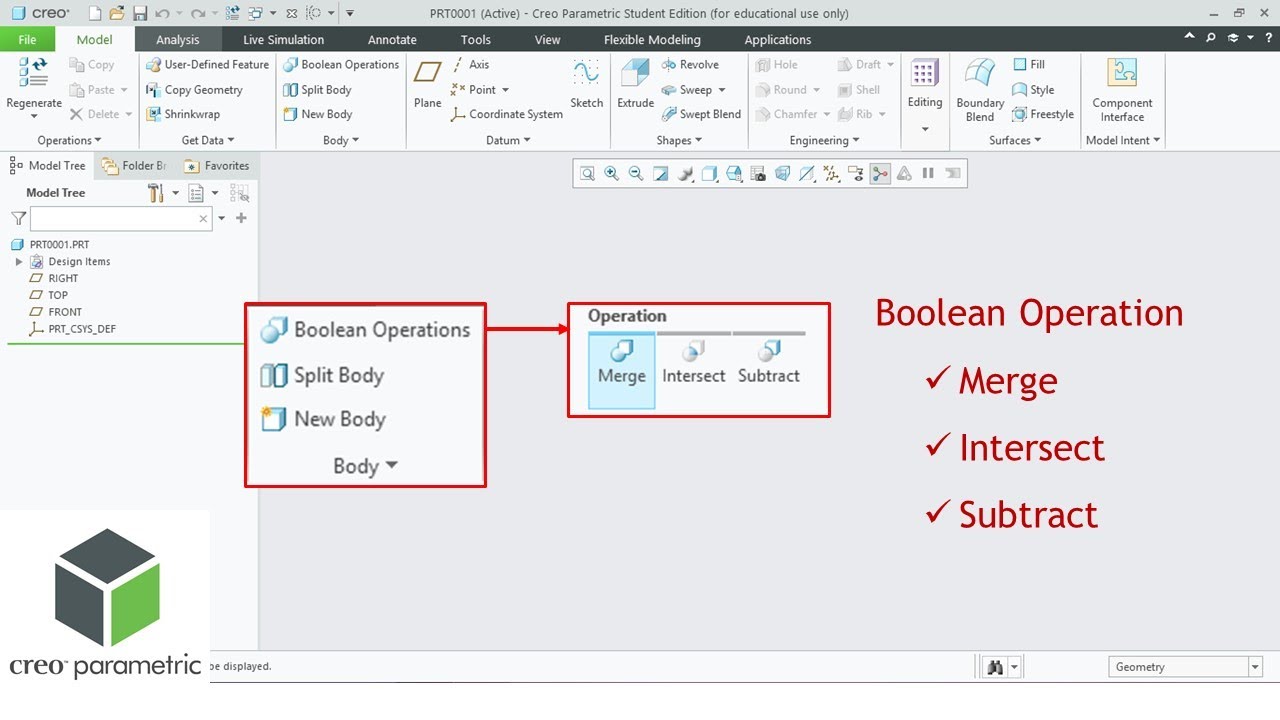This screenshot has height=720, width=1280.
Task: Start the Sketch tool
Action: 587,84
